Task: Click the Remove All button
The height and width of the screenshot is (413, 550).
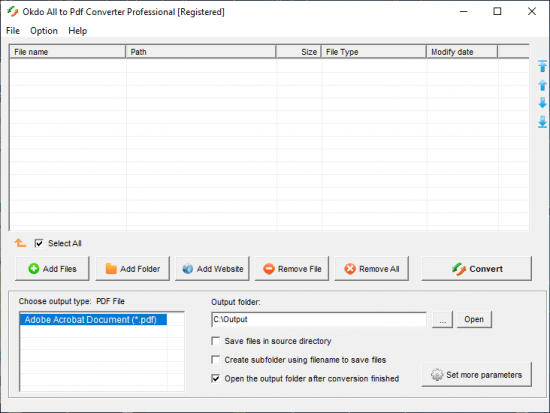Action: [372, 269]
